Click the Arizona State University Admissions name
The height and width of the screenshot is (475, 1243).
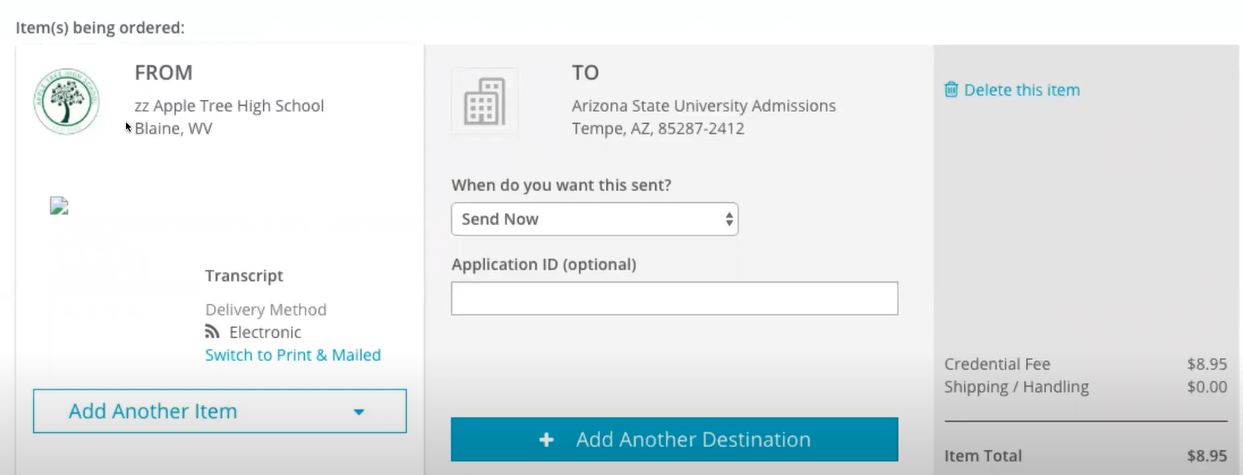pyautogui.click(x=703, y=106)
